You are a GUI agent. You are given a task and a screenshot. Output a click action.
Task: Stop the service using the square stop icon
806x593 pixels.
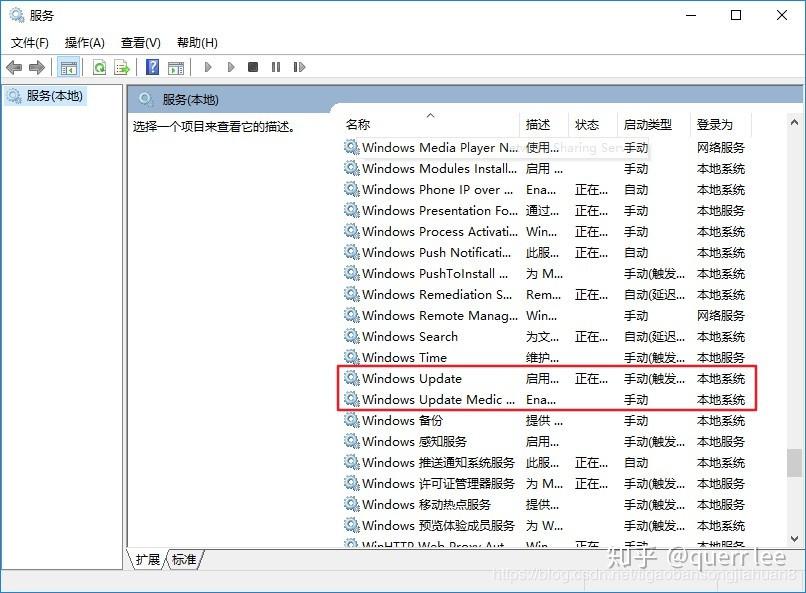coord(253,67)
